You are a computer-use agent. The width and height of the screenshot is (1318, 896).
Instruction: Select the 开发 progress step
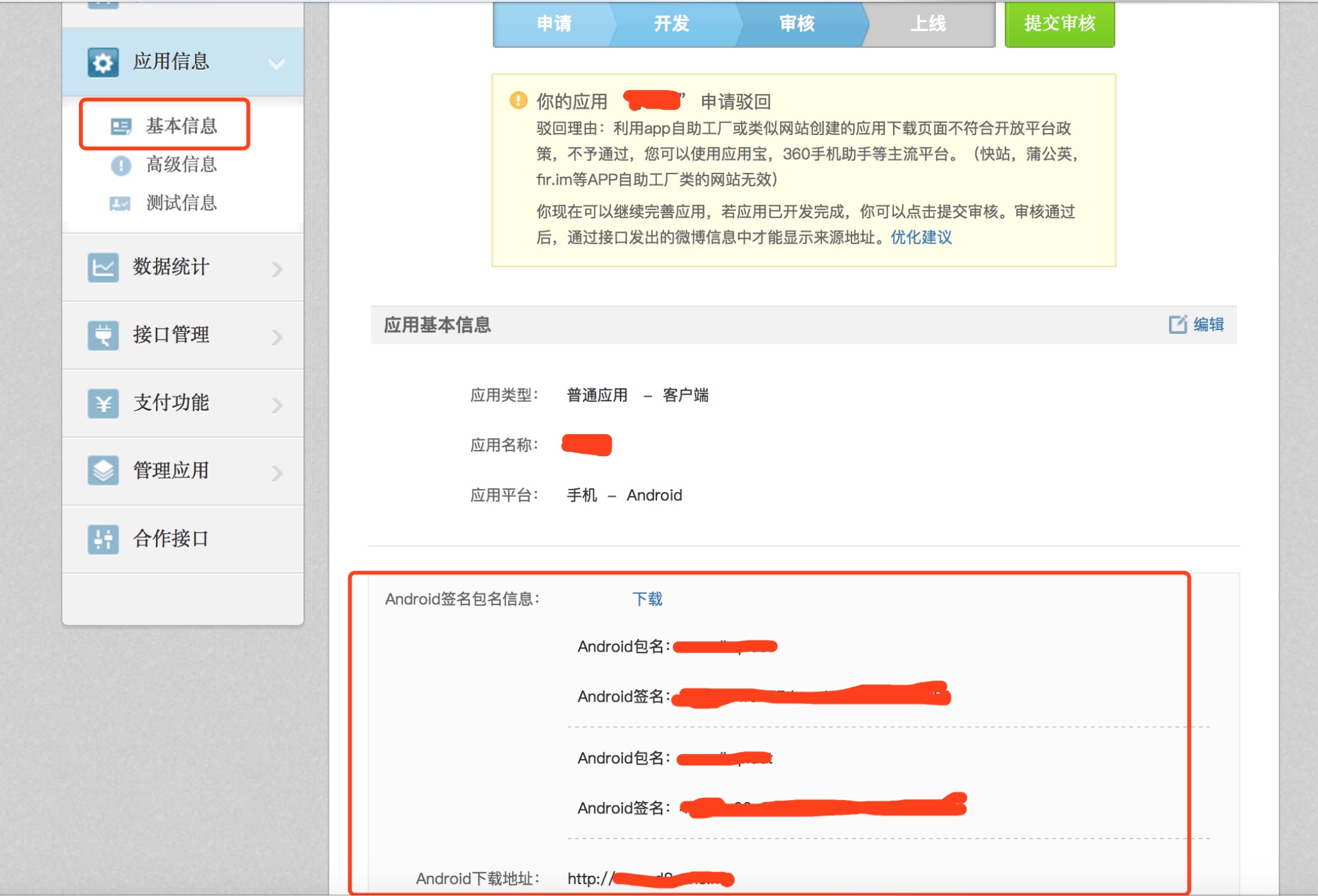671,24
